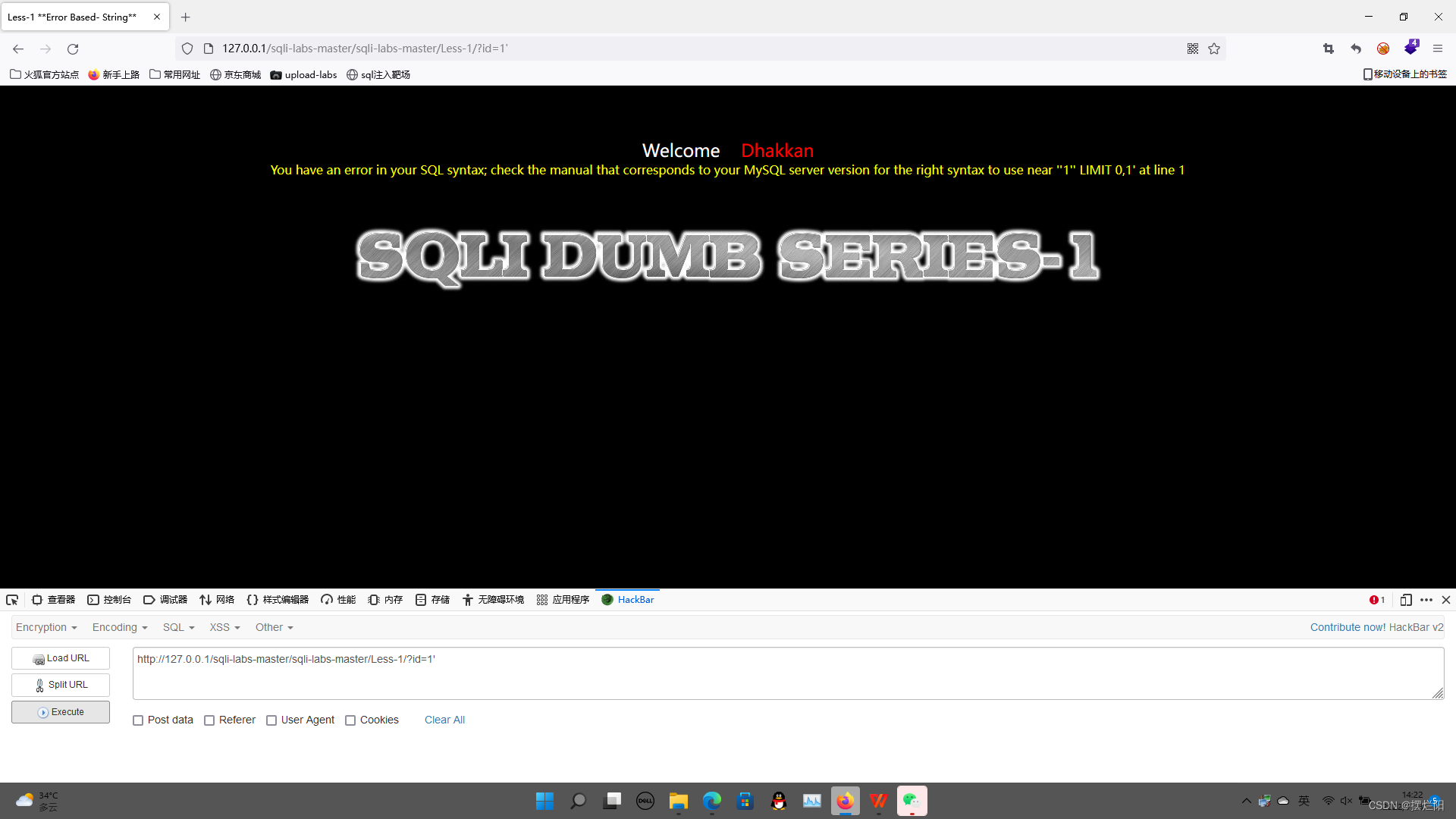Open QQ penguin icon in taskbar
The image size is (1456, 819).
point(778,801)
